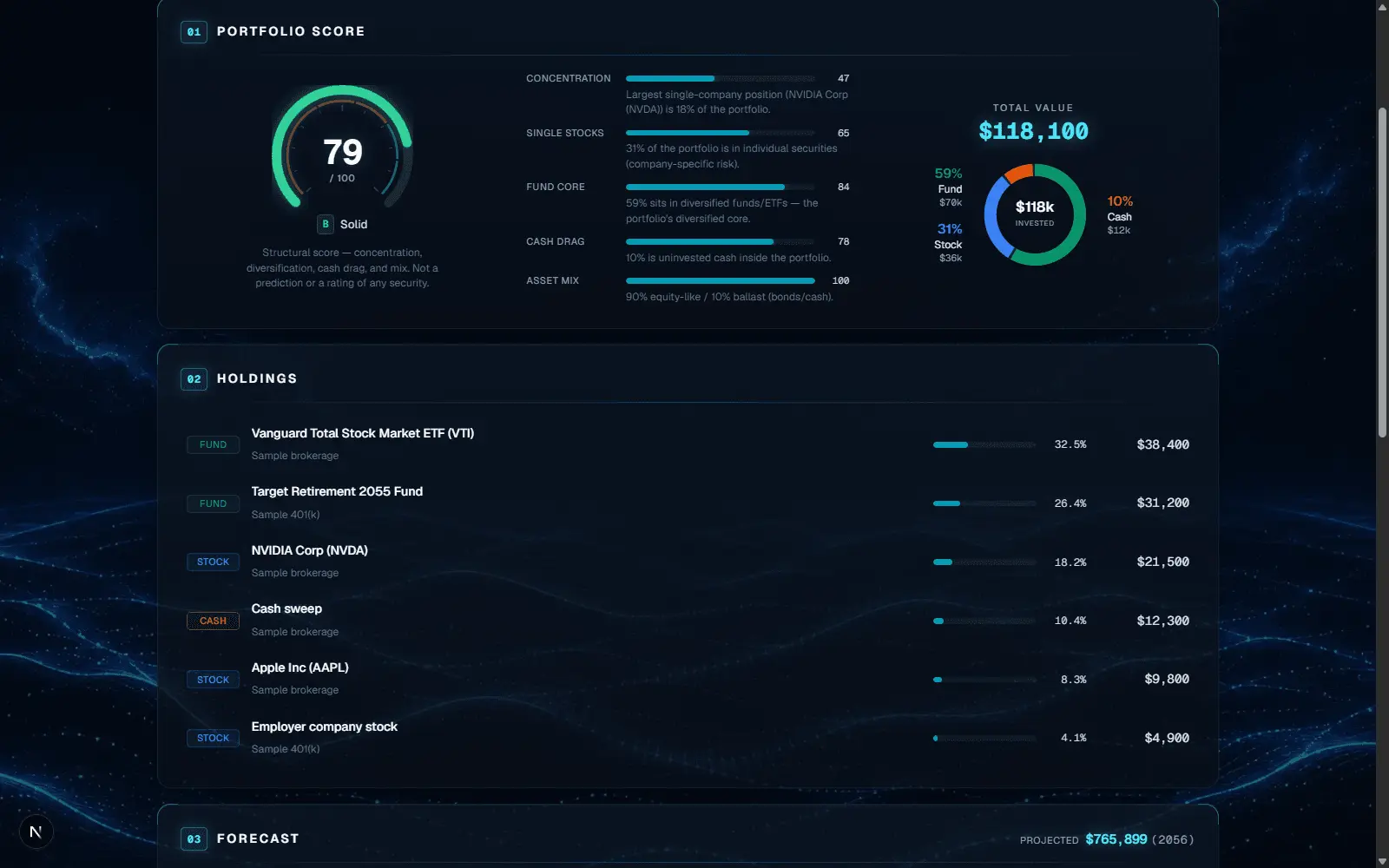
Task: Click the scrollbar up arrow
Action: tap(1382, 6)
